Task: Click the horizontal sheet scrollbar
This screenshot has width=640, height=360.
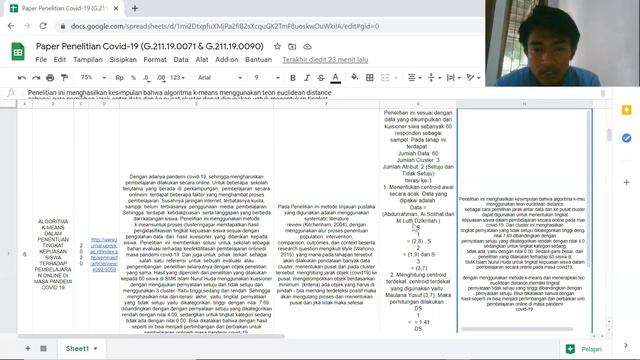Action: [x=151, y=336]
